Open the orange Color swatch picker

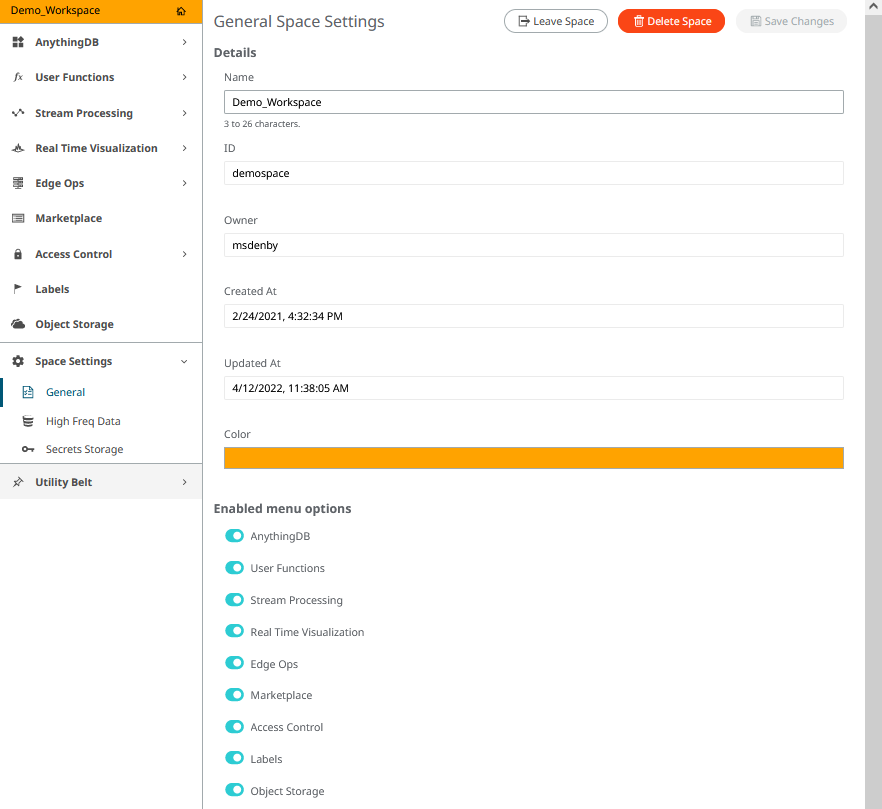coord(534,458)
